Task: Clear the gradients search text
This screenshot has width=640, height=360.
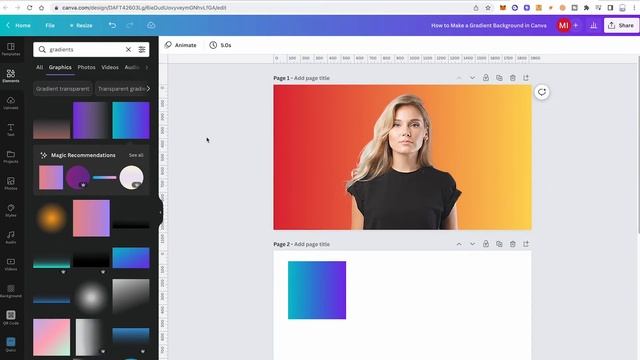Action: (128, 49)
